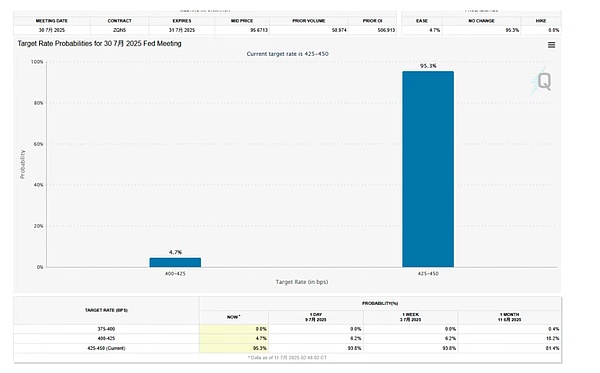Click the 375-400 target rate row
Image resolution: width=600 pixels, height=373 pixels.
[x=287, y=329]
